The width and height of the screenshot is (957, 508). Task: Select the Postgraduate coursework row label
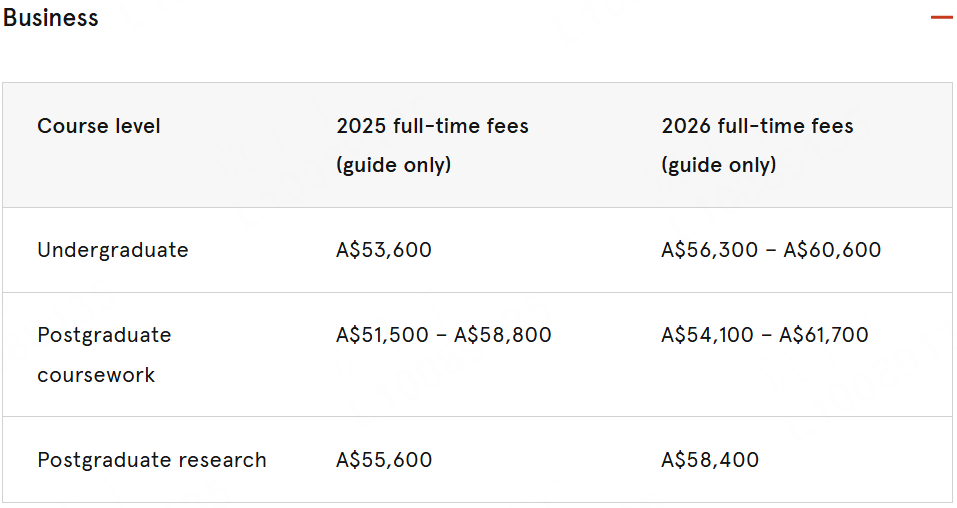click(104, 355)
